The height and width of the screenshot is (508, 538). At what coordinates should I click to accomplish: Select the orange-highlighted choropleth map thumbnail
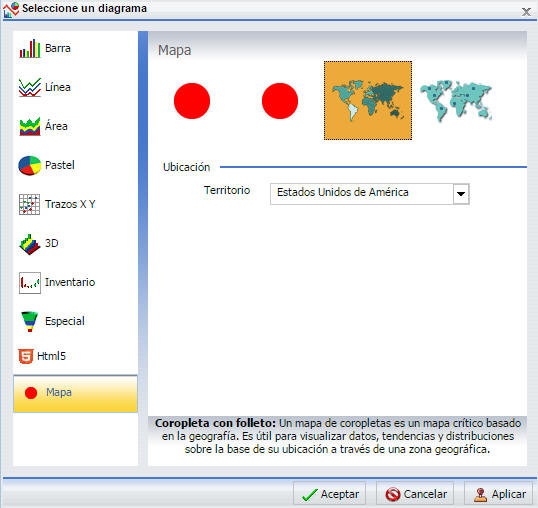(368, 101)
